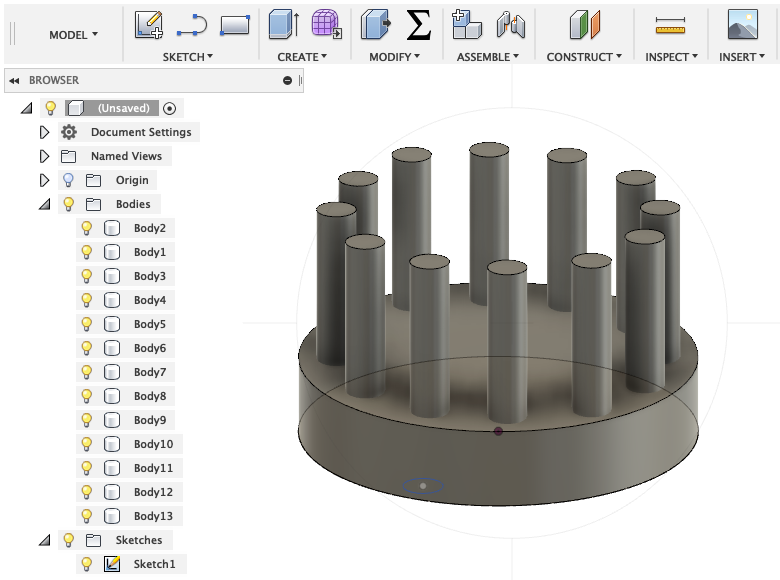Click the Sketches folder icon
Screen dimensions: 780x580
[93, 540]
